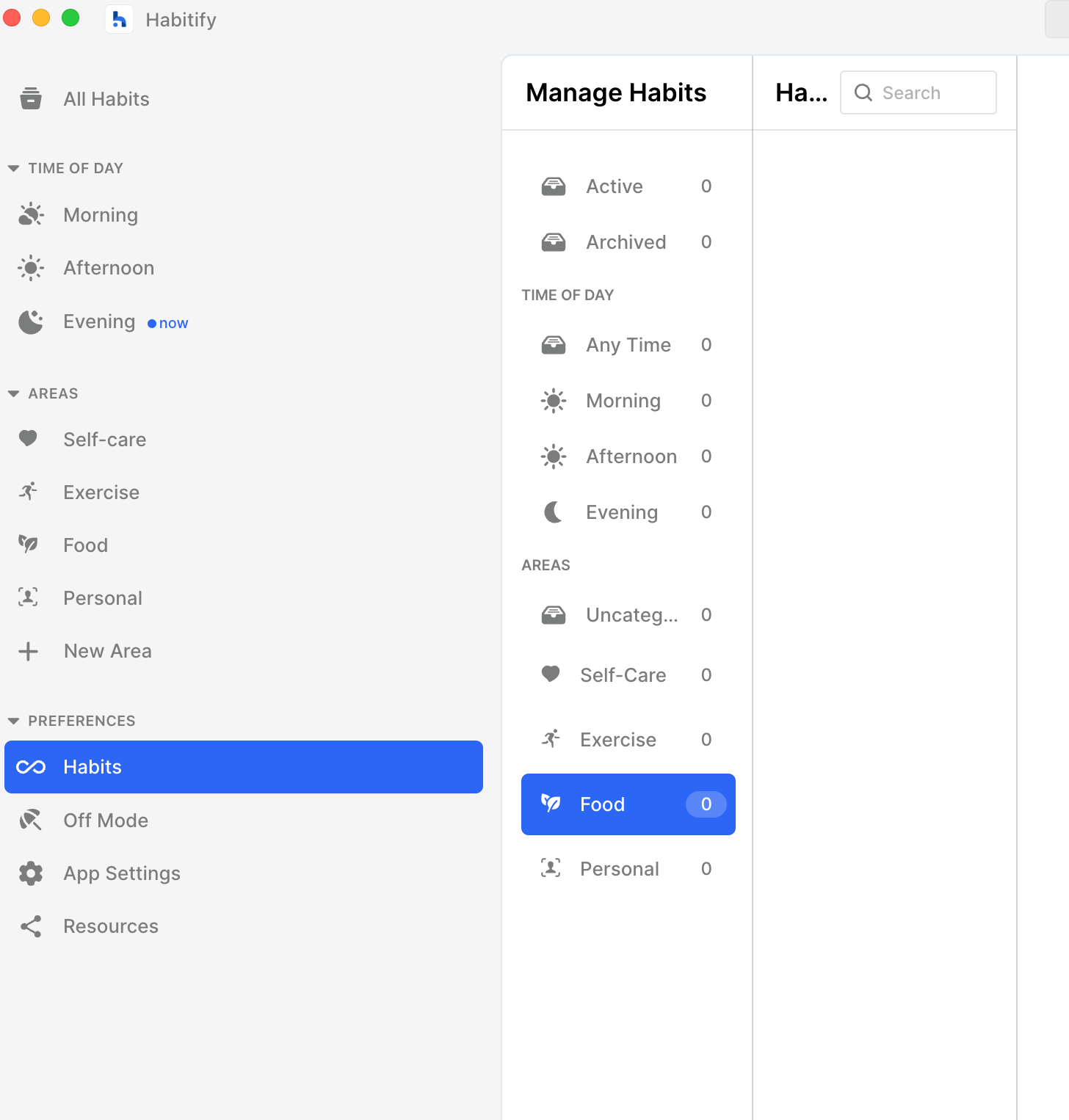The width and height of the screenshot is (1069, 1120).
Task: Open Resources in Preferences
Action: point(244,926)
